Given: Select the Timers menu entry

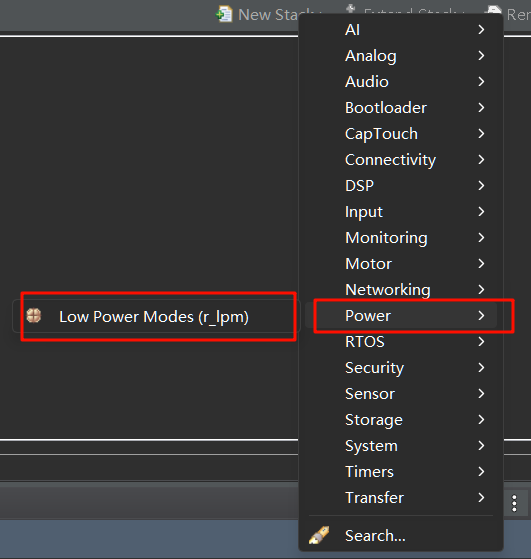Looking at the screenshot, I should 401,472.
